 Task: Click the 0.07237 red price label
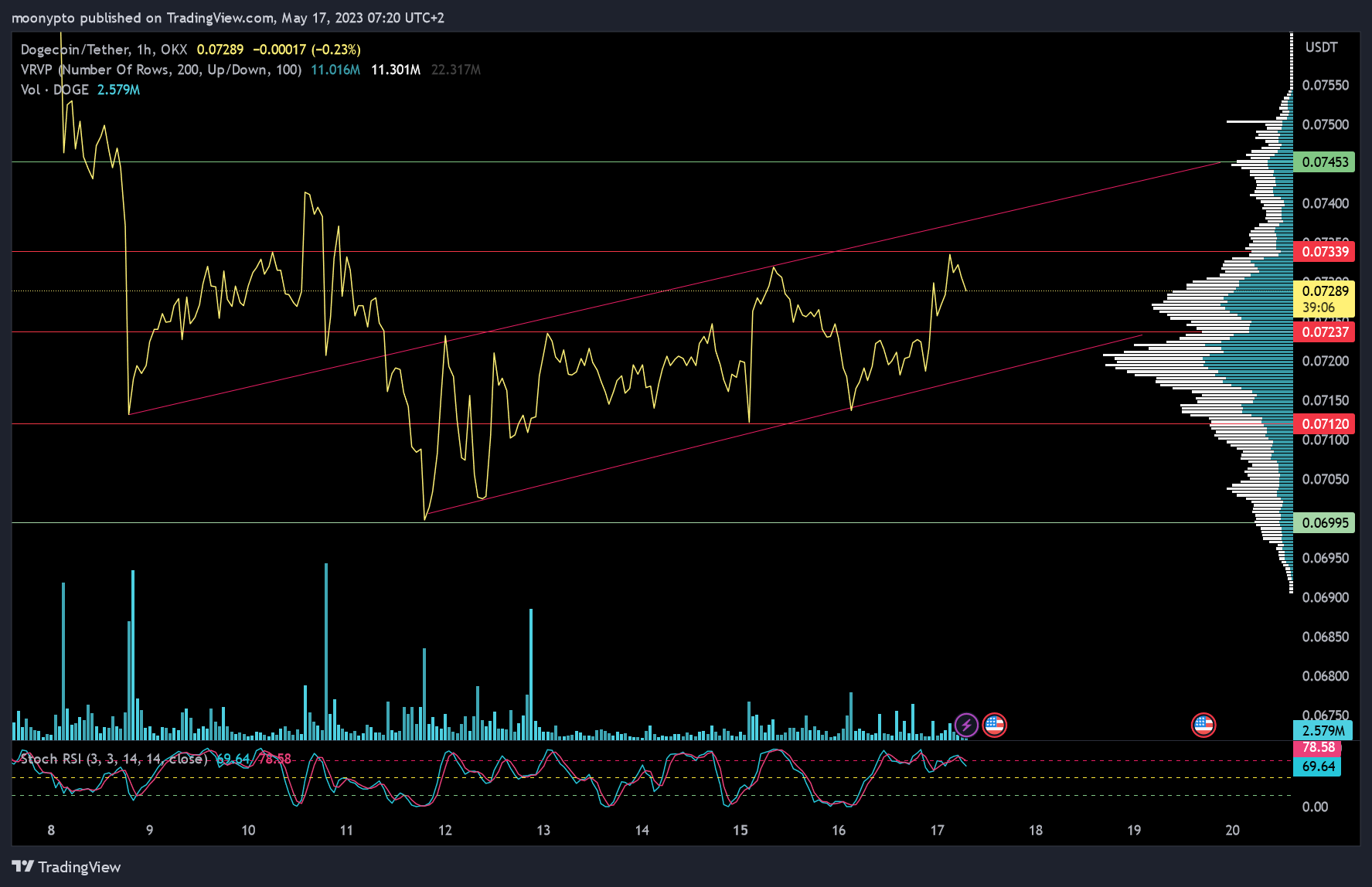click(1324, 332)
